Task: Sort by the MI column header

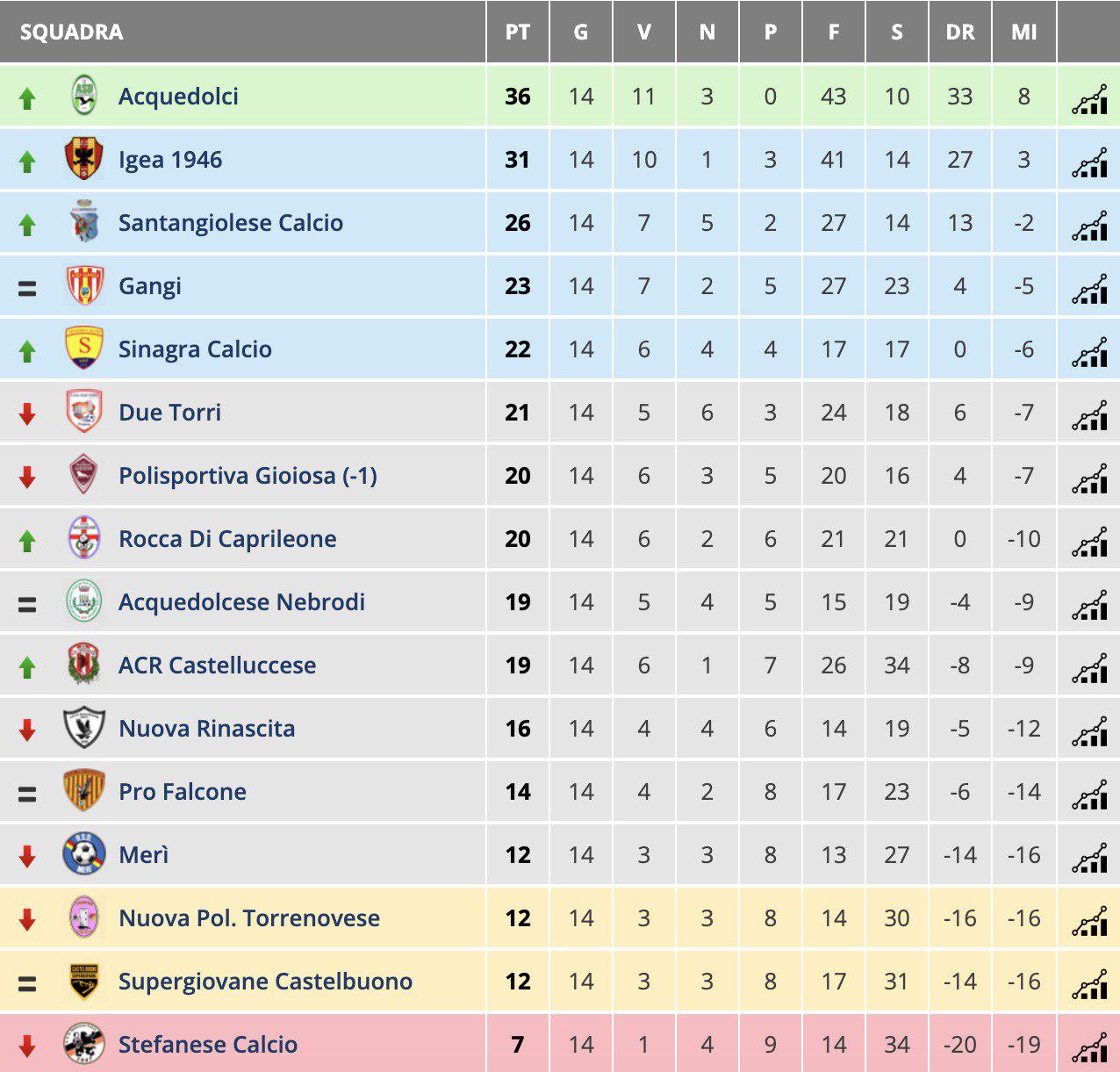Action: pyautogui.click(x=1024, y=32)
